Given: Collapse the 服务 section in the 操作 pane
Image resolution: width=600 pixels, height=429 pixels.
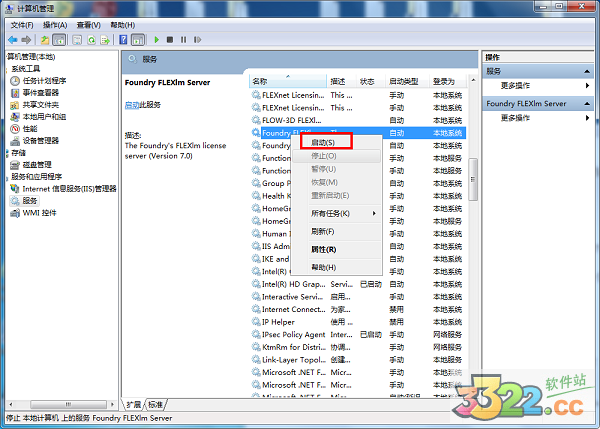Looking at the screenshot, I should pos(587,72).
